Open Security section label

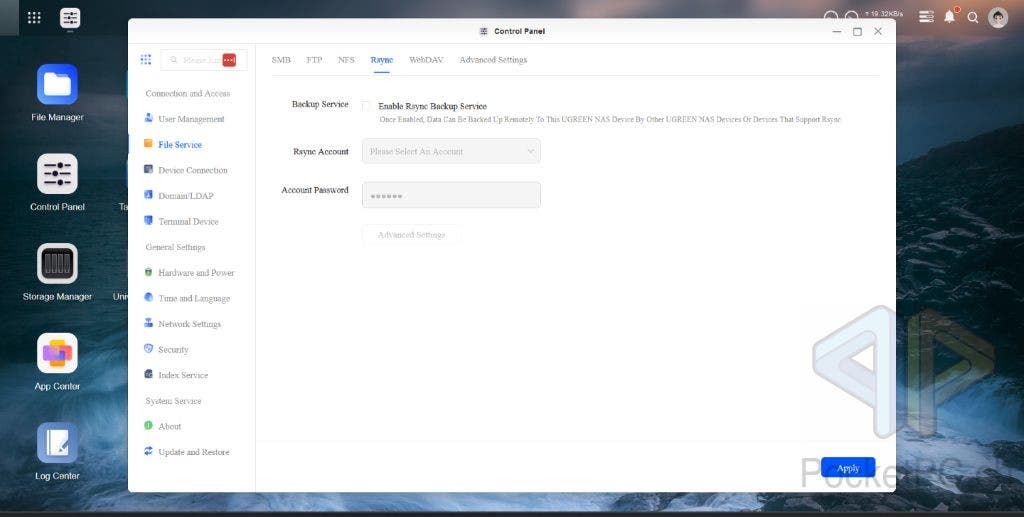[173, 349]
